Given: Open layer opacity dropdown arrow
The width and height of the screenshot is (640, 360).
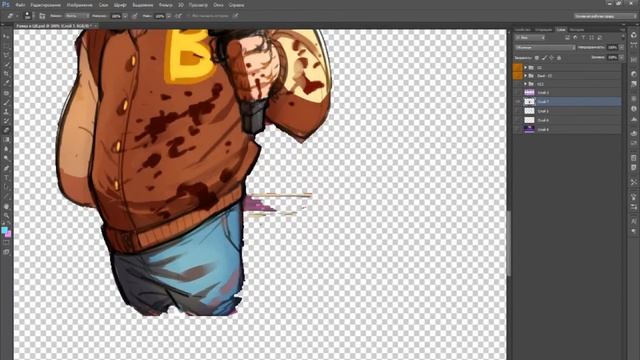Looking at the screenshot, I should pos(621,48).
